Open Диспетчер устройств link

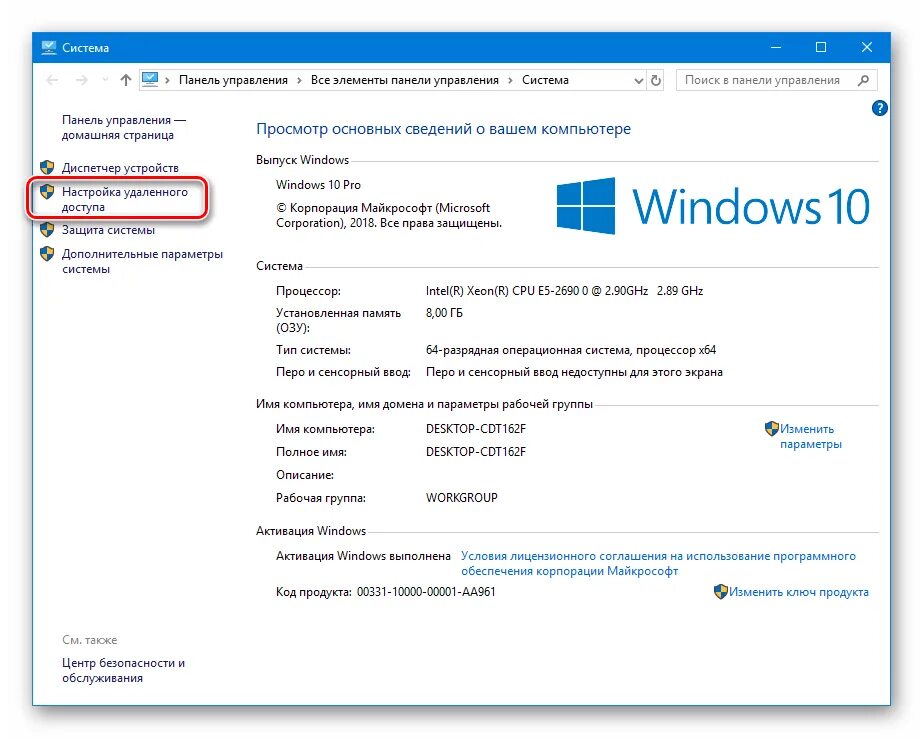click(120, 168)
